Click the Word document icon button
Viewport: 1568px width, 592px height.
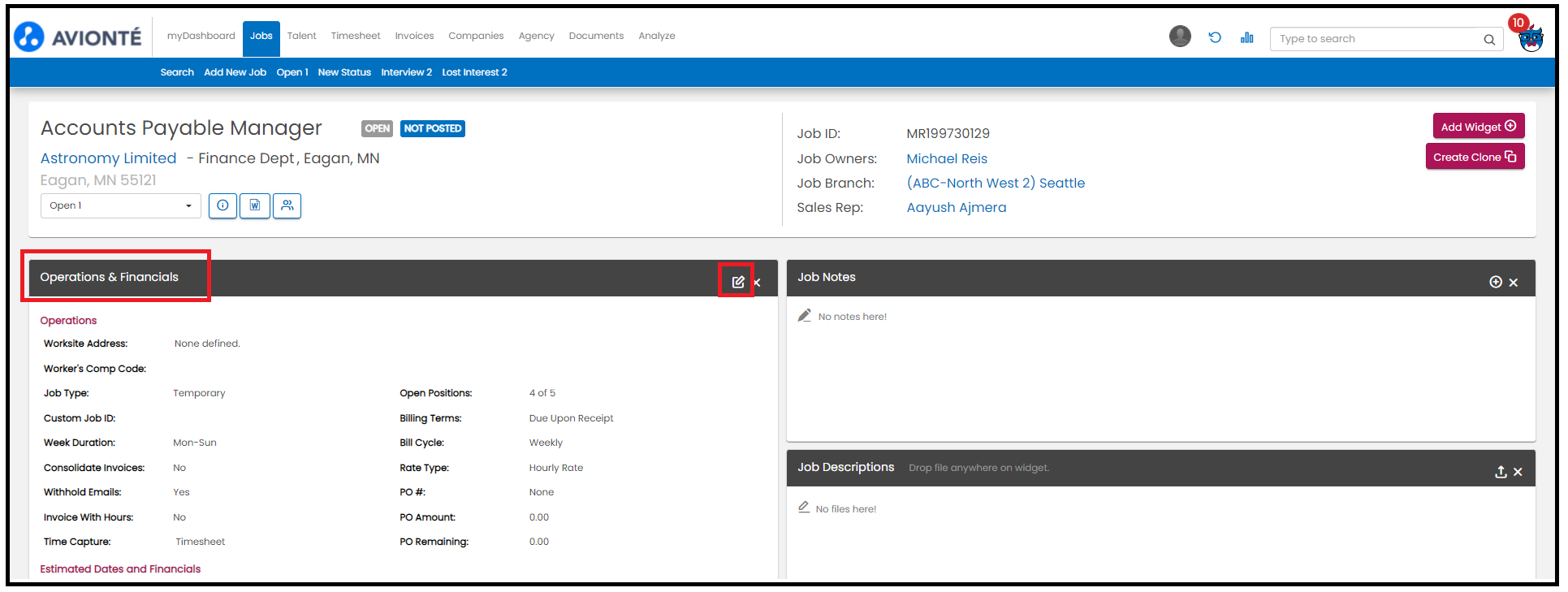tap(255, 205)
